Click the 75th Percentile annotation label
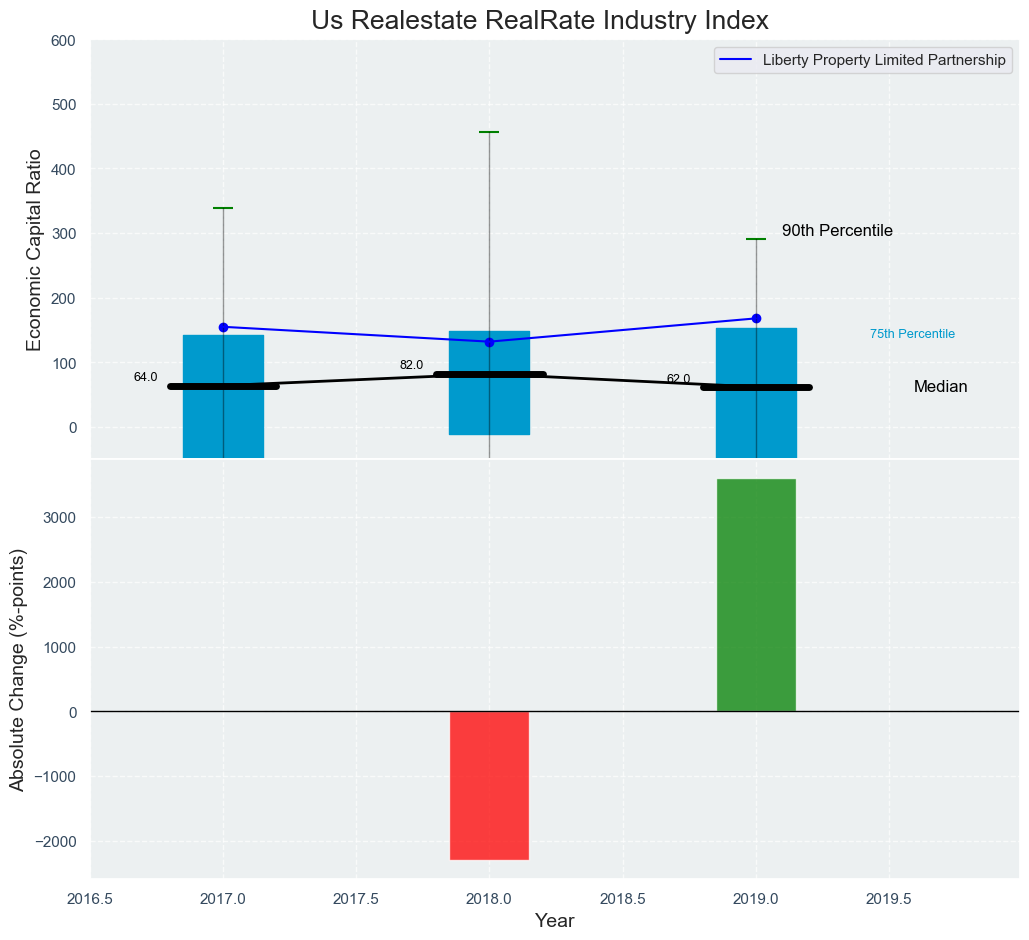 point(912,334)
